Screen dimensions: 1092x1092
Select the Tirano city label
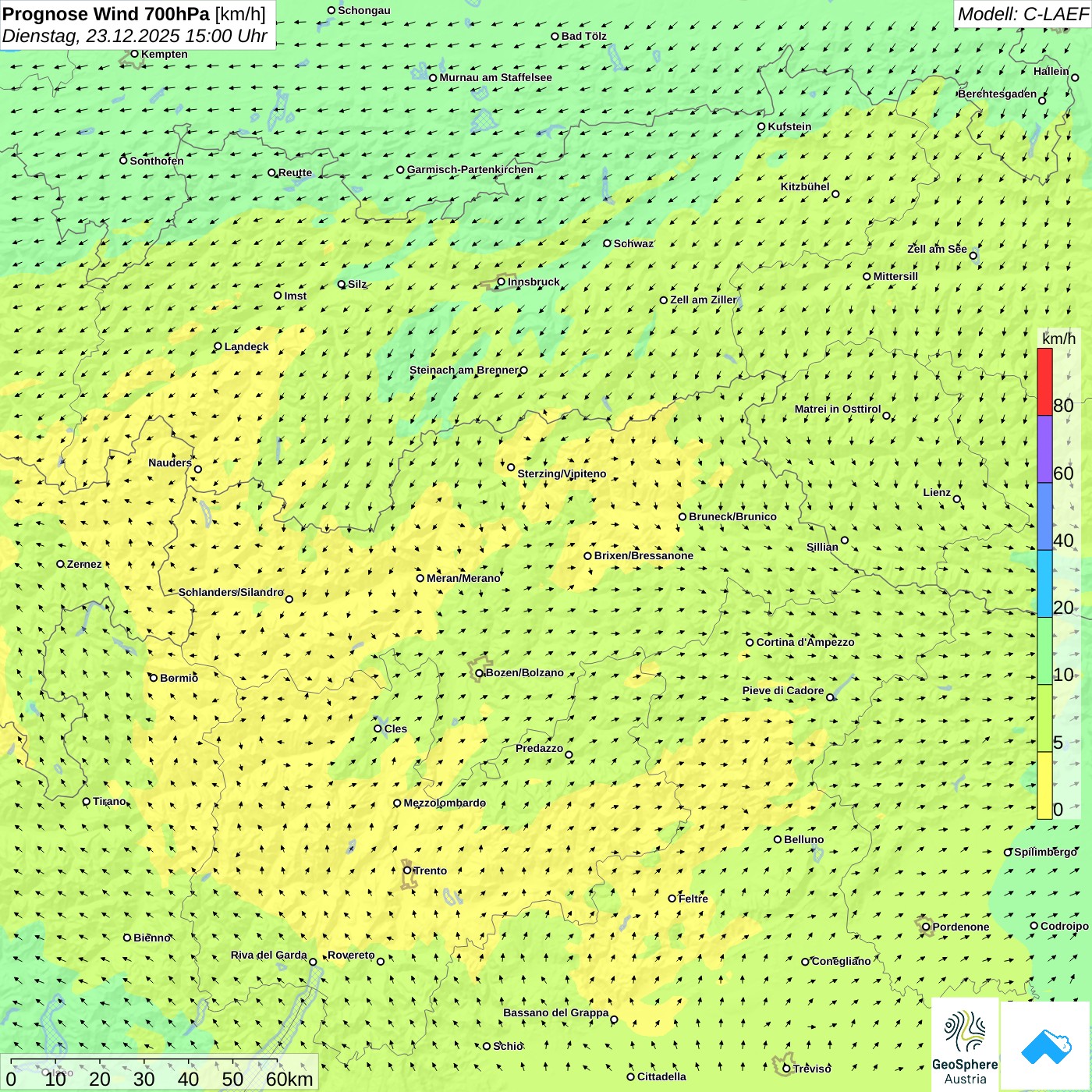click(x=109, y=801)
